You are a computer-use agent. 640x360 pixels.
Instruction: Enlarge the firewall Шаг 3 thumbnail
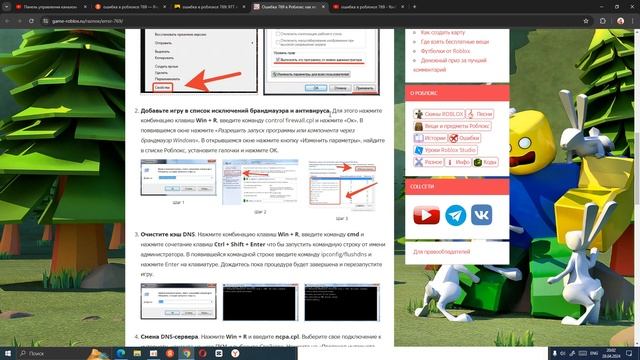(x=342, y=185)
